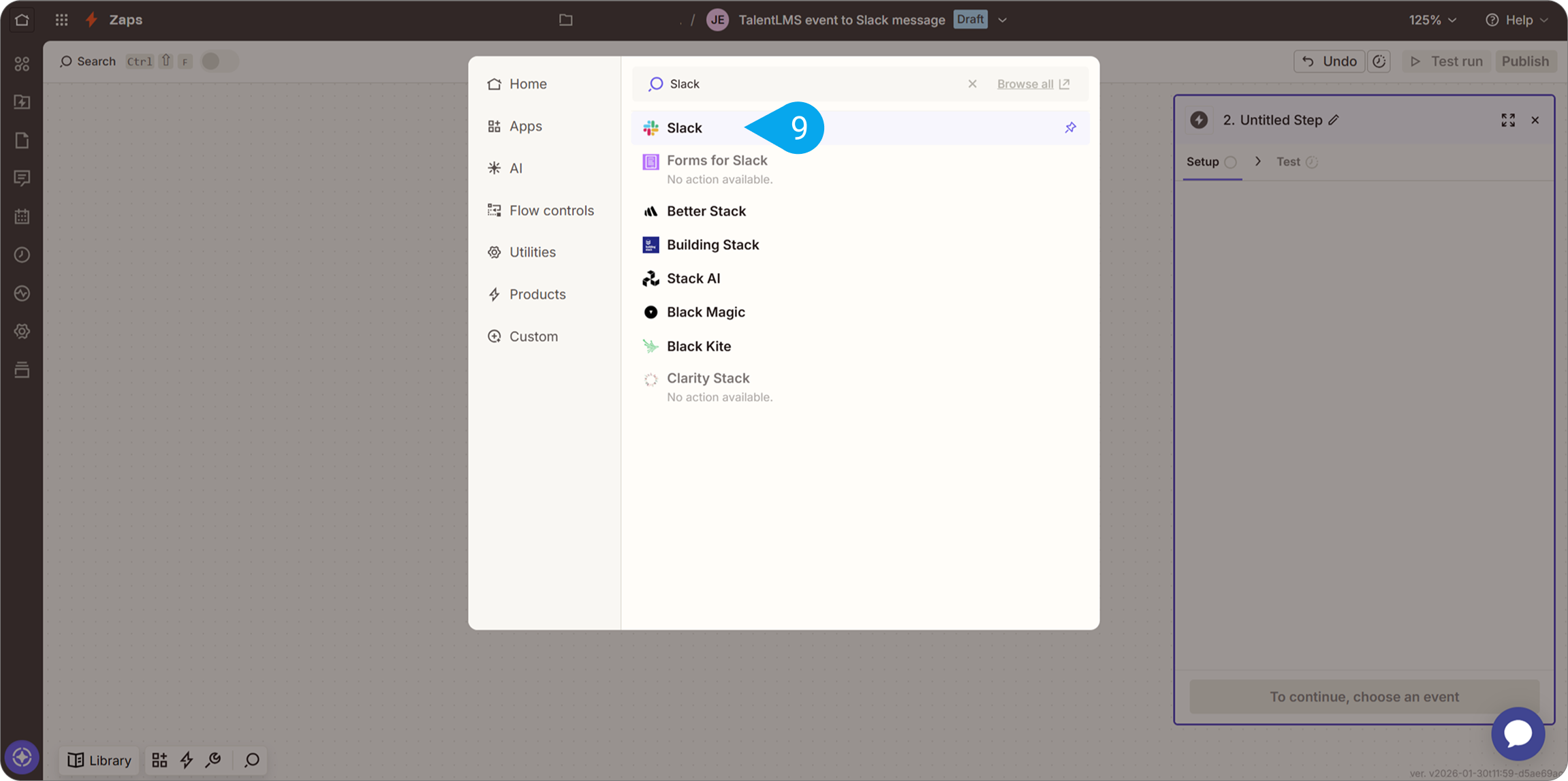
Task: Switch to the Apps category
Action: click(525, 126)
